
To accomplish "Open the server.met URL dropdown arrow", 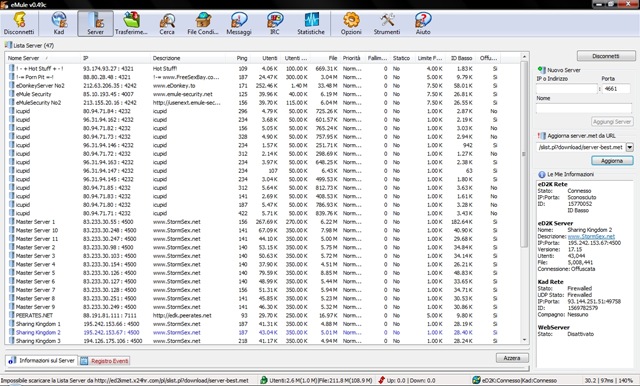I will tap(629, 147).
